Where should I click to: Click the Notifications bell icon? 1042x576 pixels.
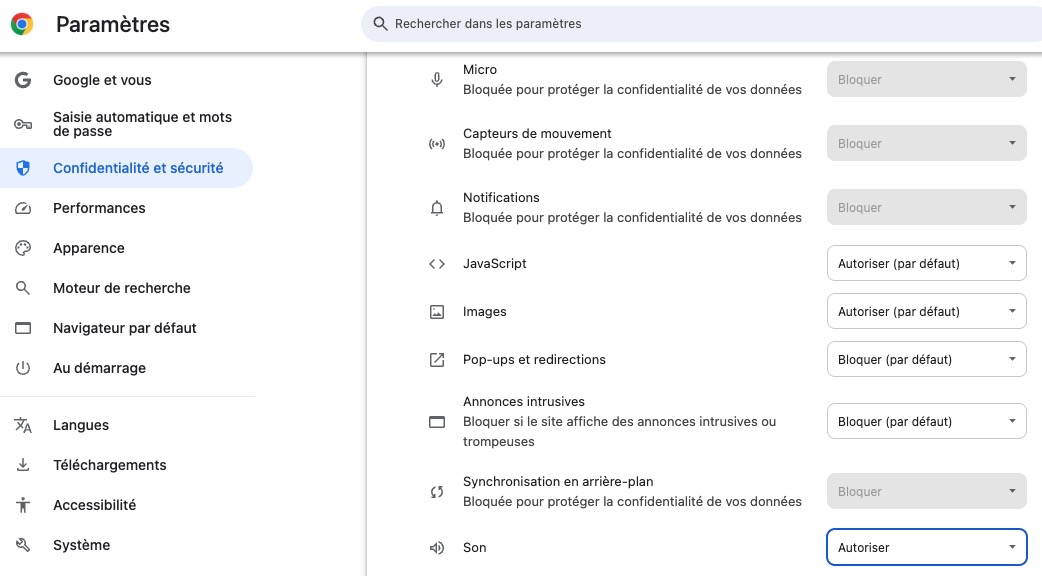pos(437,208)
